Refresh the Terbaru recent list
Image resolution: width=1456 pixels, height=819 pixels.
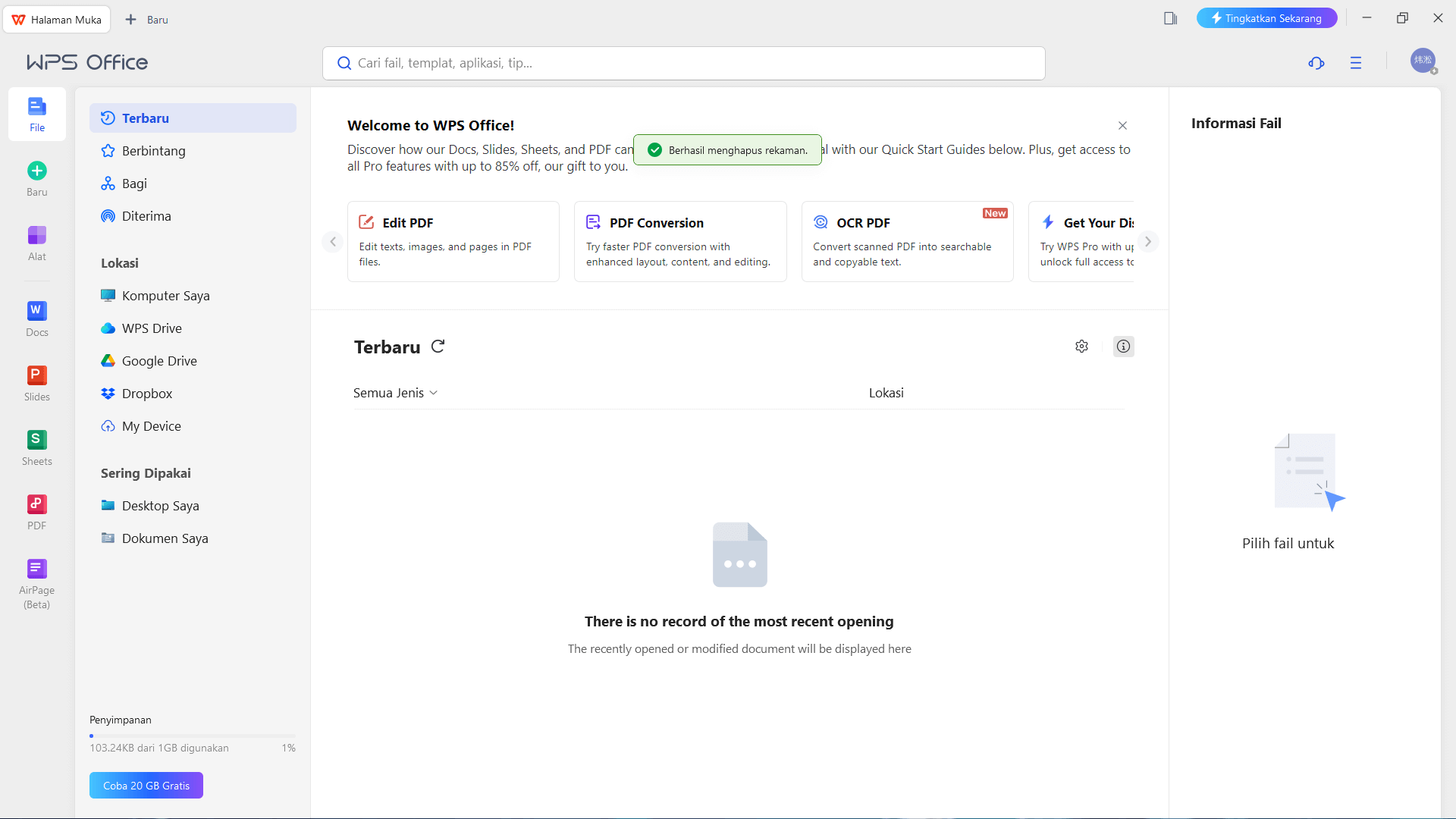tap(438, 347)
